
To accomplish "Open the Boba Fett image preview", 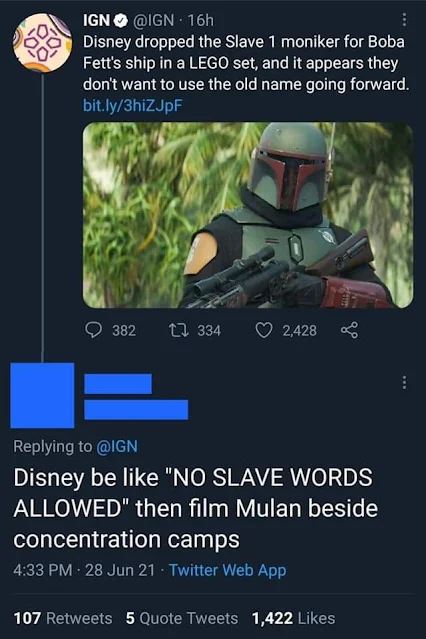I will click(x=248, y=215).
